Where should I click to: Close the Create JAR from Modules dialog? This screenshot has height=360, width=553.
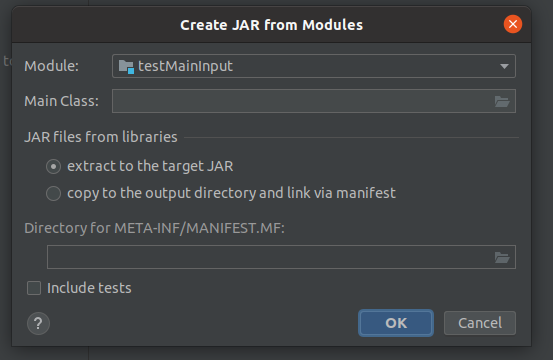(513, 24)
